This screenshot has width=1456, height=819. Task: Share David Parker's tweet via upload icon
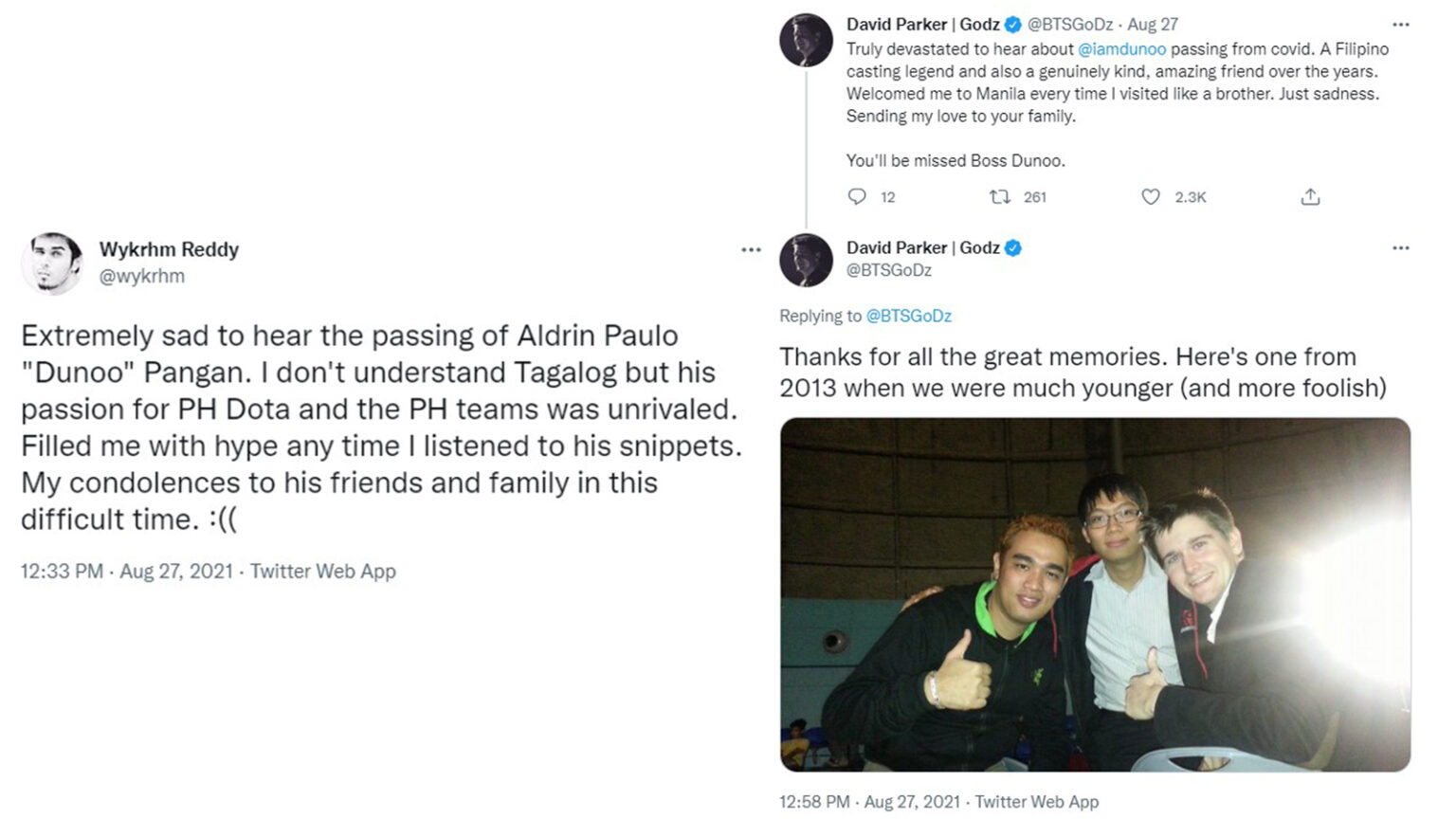[1311, 196]
